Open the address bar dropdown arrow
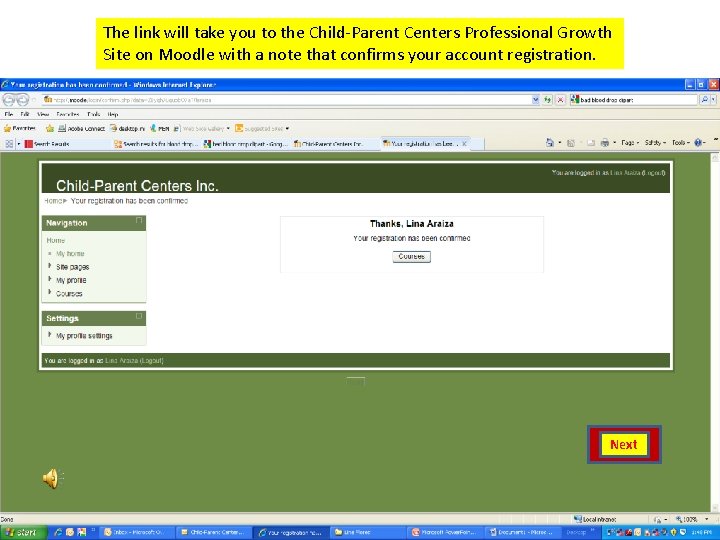The height and width of the screenshot is (540, 720). [x=535, y=100]
